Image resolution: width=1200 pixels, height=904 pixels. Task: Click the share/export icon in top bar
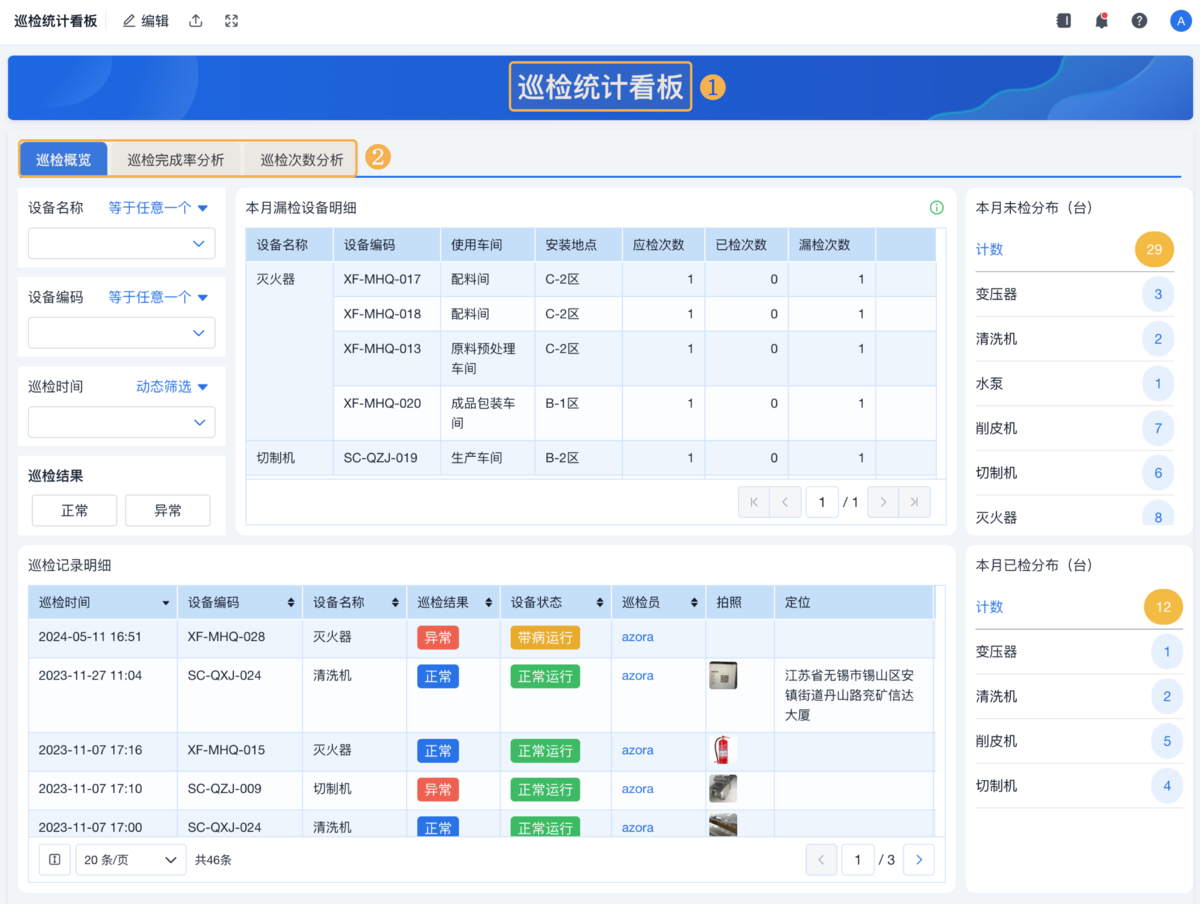tap(196, 21)
